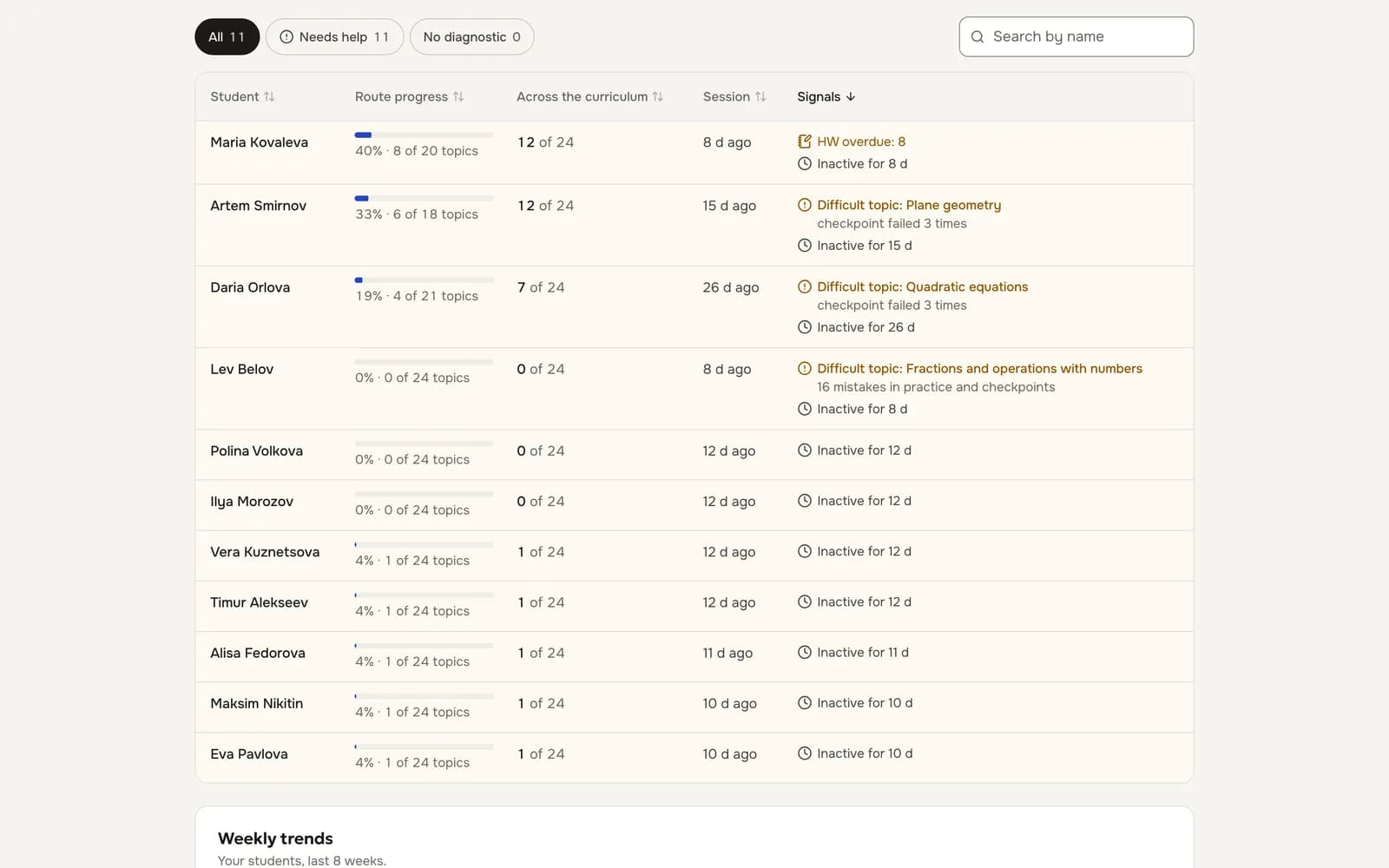The width and height of the screenshot is (1389, 868).
Task: Open Maria Kovaleva's student row
Action: pyautogui.click(x=694, y=153)
